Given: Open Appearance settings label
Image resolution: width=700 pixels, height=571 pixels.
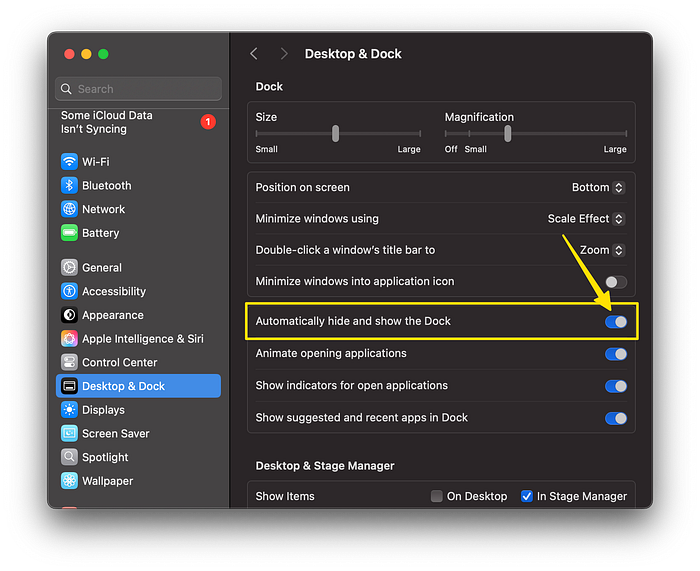Looking at the screenshot, I should coord(113,315).
